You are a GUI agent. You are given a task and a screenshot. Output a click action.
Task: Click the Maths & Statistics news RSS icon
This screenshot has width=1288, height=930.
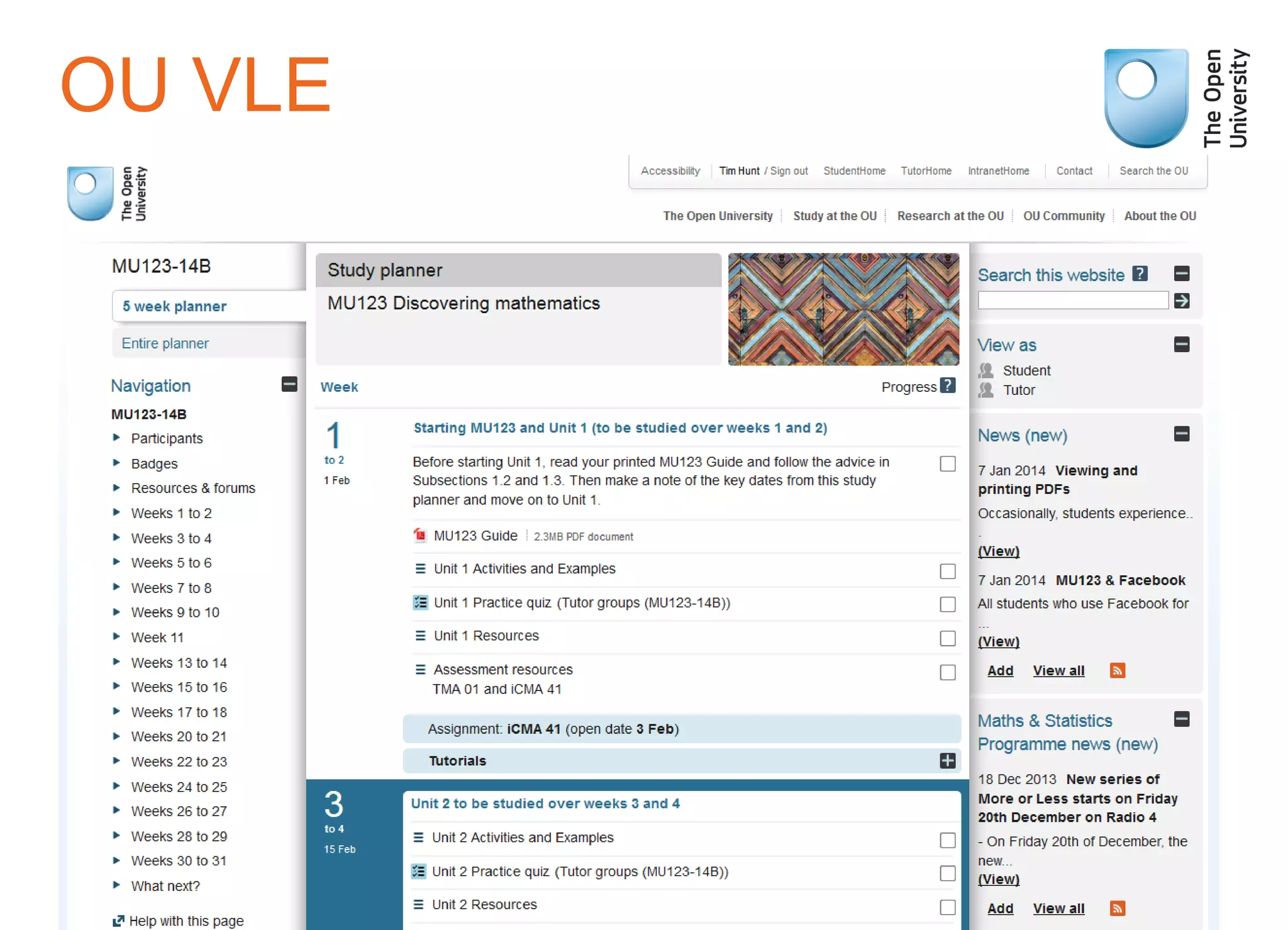point(1117,908)
